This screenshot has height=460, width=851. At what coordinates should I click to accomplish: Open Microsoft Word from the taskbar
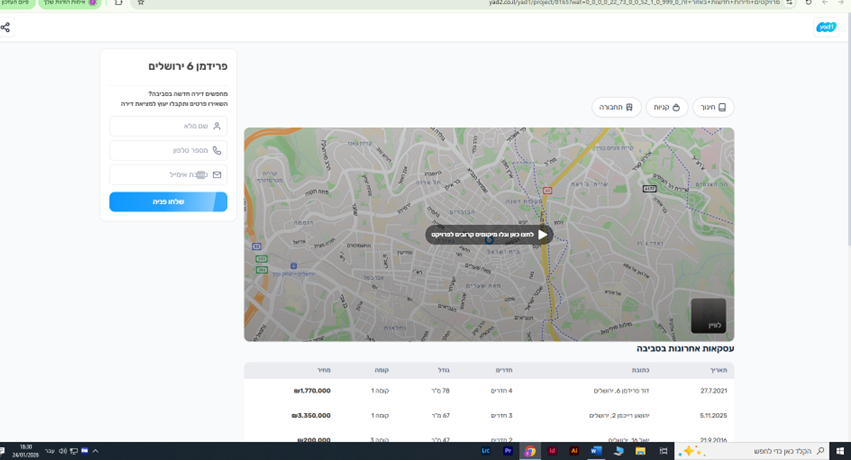pos(595,451)
